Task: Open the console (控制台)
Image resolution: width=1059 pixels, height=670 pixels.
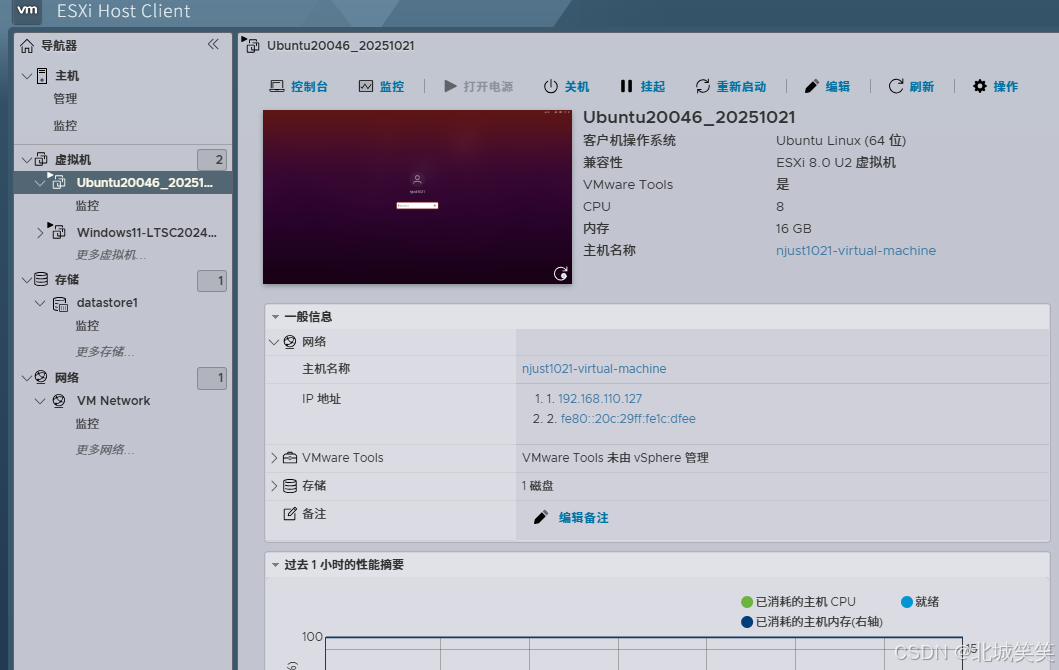Action: (x=299, y=86)
